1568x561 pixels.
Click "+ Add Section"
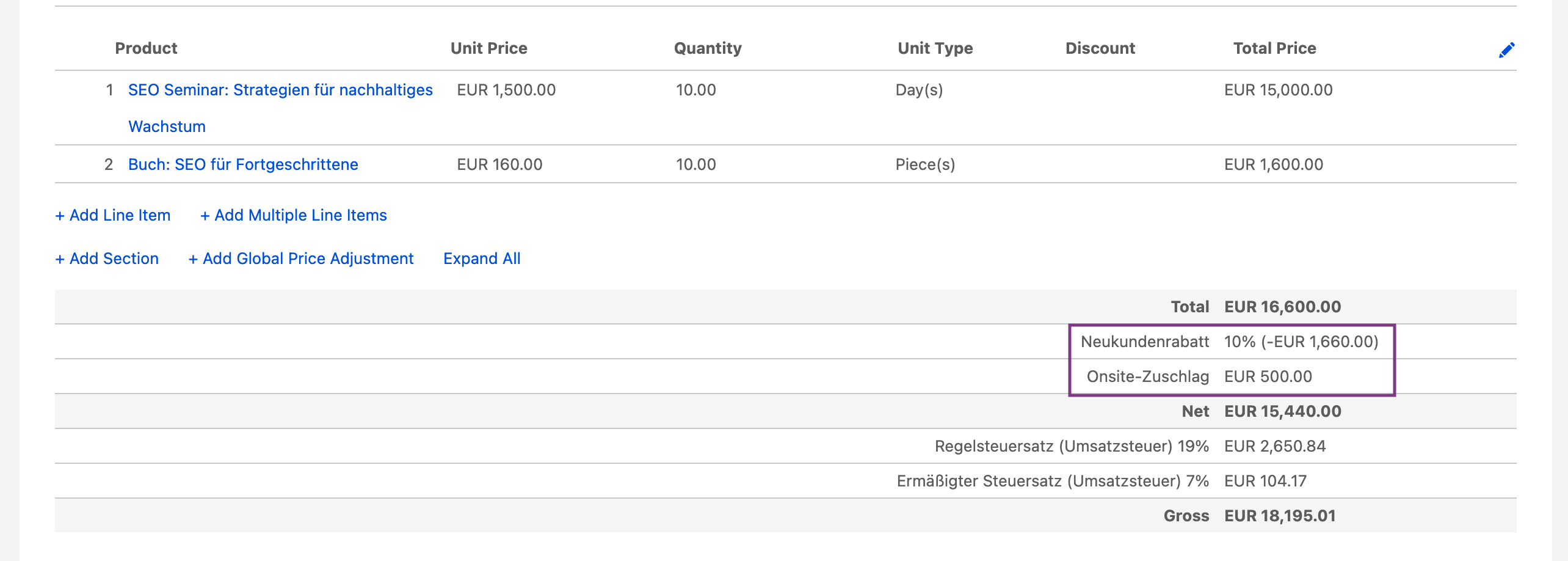tap(106, 258)
